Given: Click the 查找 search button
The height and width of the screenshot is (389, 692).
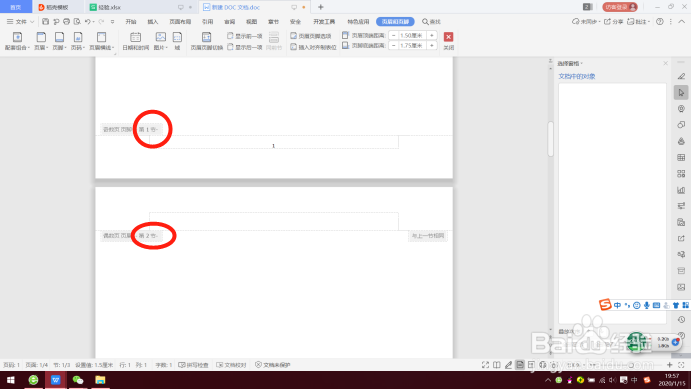Looking at the screenshot, I should 432,22.
